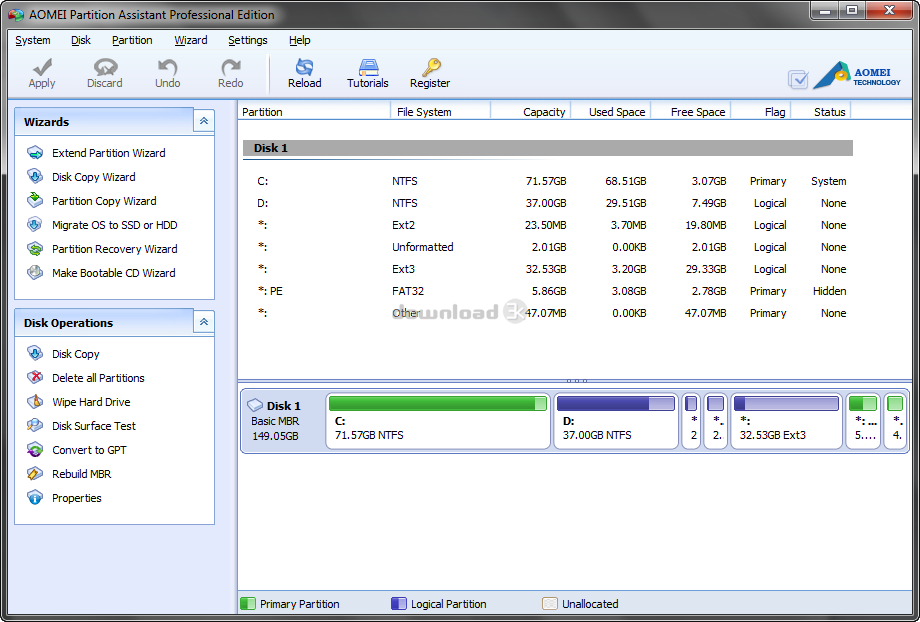Click the Rebuild MBR icon
The width and height of the screenshot is (920, 622).
[x=35, y=474]
